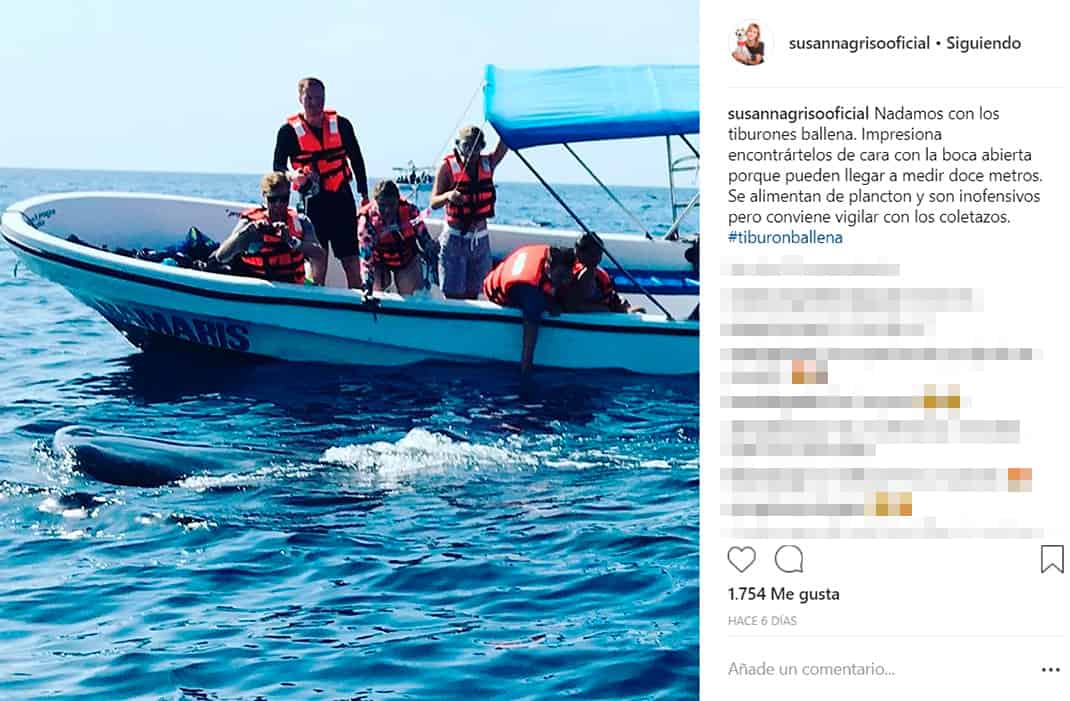The height and width of the screenshot is (701, 1070).
Task: Open susannagrisooficial profile picture avatar
Action: coord(751,44)
